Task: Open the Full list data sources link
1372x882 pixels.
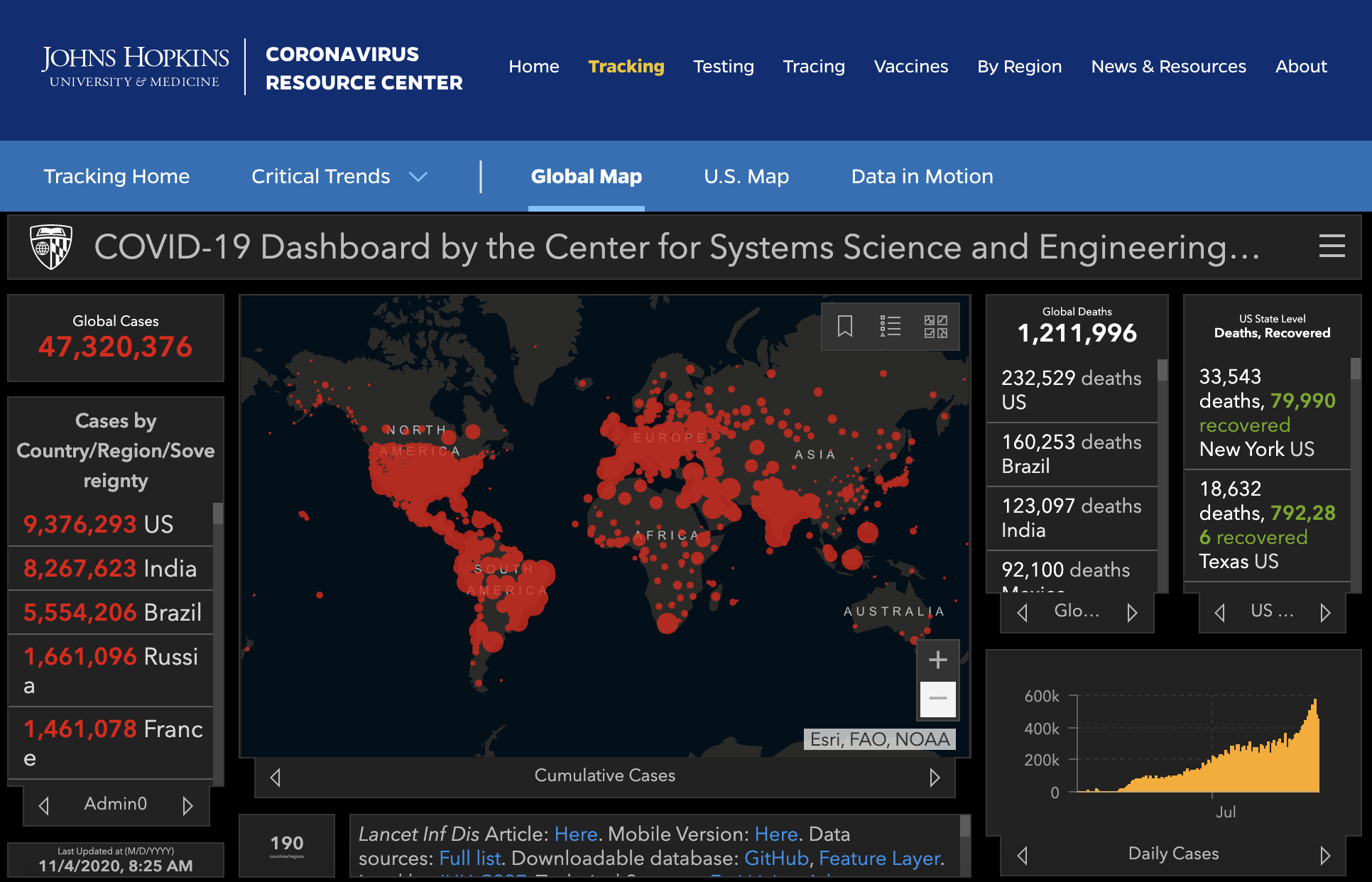Action: click(x=469, y=859)
